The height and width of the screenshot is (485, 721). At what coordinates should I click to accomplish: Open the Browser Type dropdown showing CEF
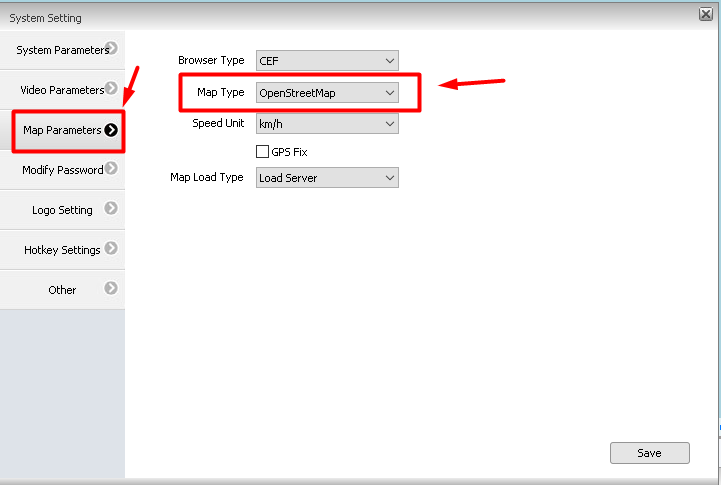pos(327,61)
